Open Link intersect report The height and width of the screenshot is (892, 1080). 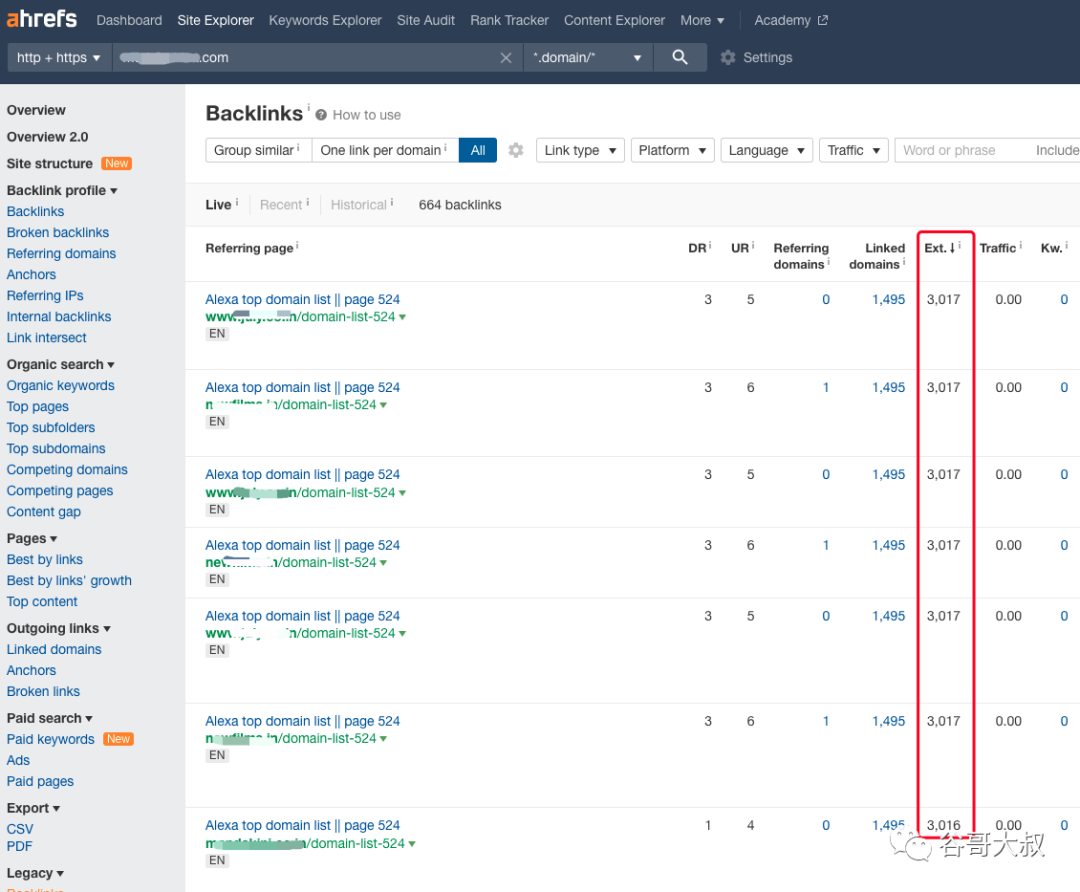point(46,338)
